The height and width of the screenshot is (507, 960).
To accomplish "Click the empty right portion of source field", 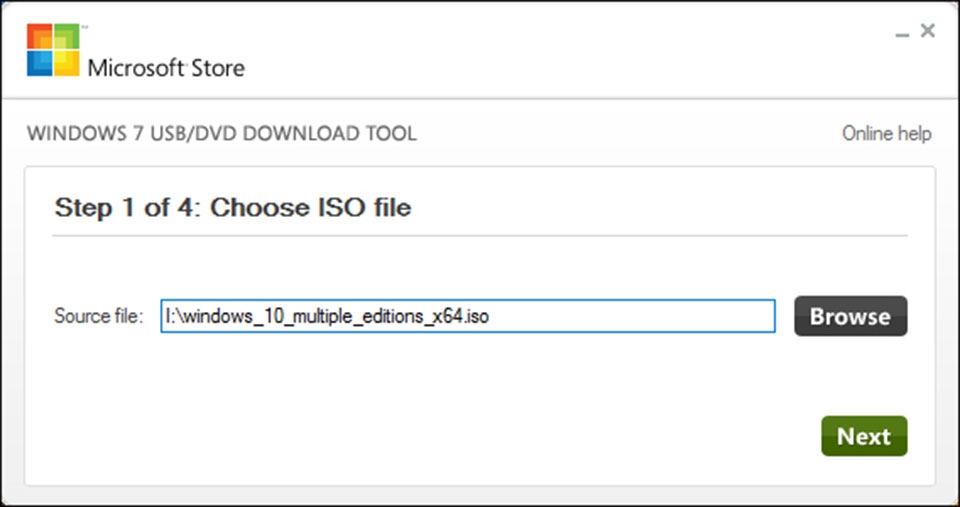I will pos(631,316).
